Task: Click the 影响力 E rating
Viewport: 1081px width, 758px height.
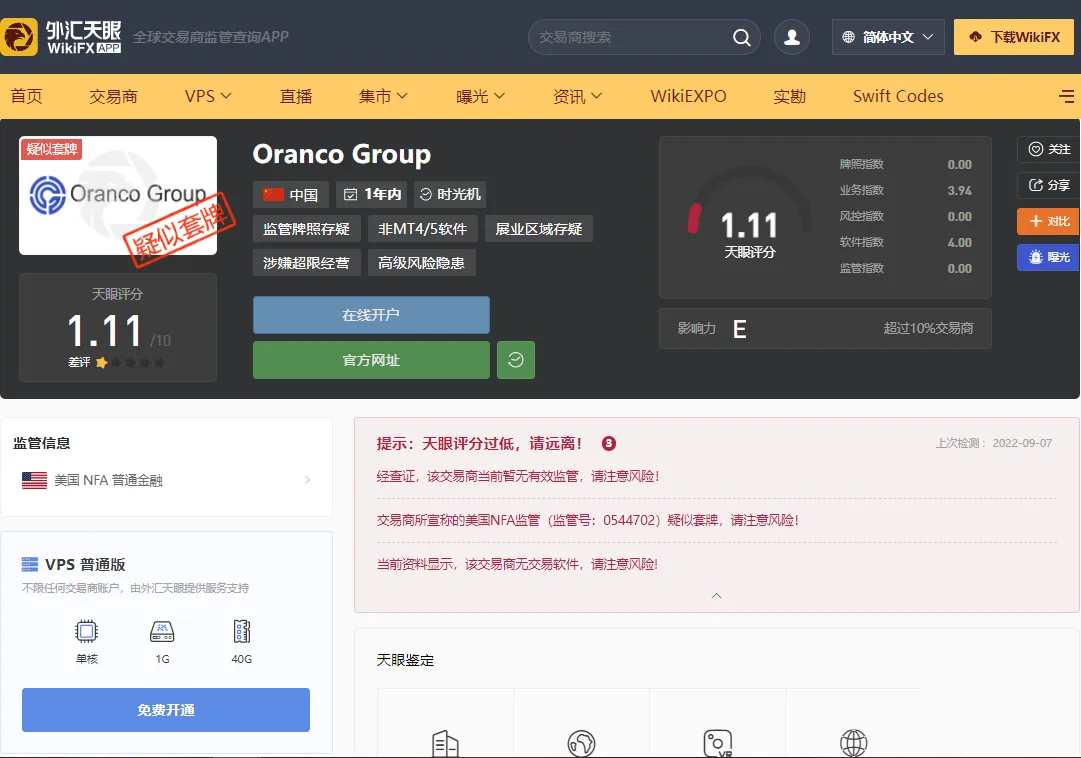Action: 711,329
